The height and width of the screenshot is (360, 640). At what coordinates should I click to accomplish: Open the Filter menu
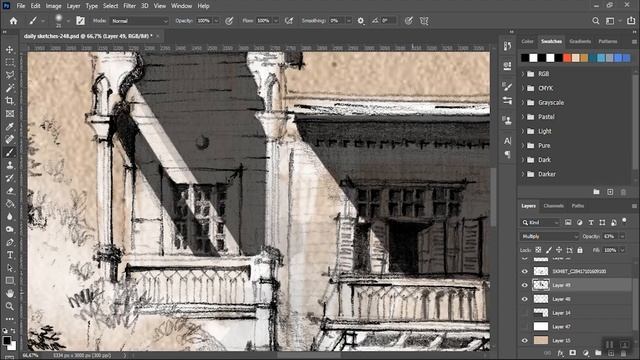129,6
